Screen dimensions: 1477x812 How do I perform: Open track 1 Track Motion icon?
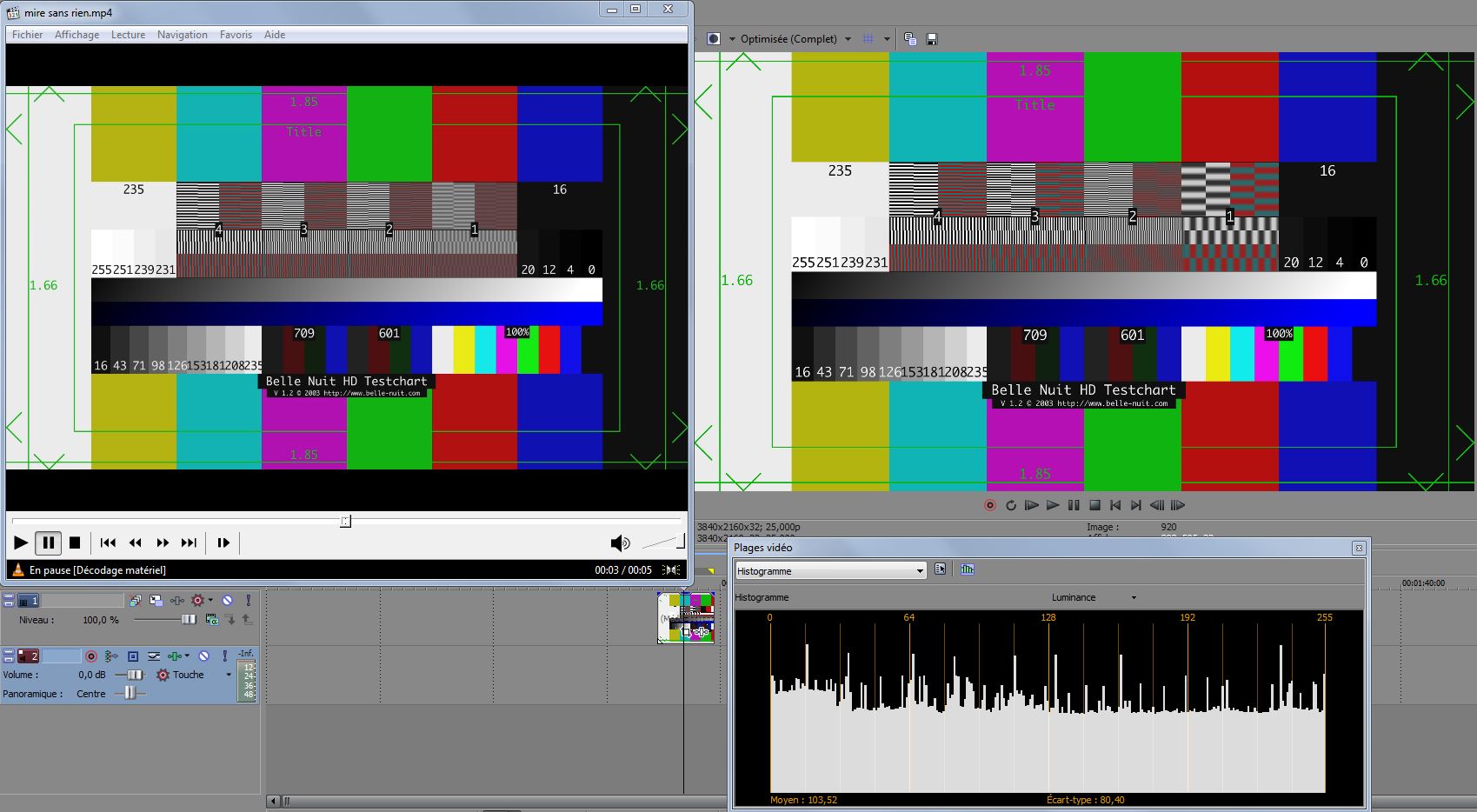point(156,601)
